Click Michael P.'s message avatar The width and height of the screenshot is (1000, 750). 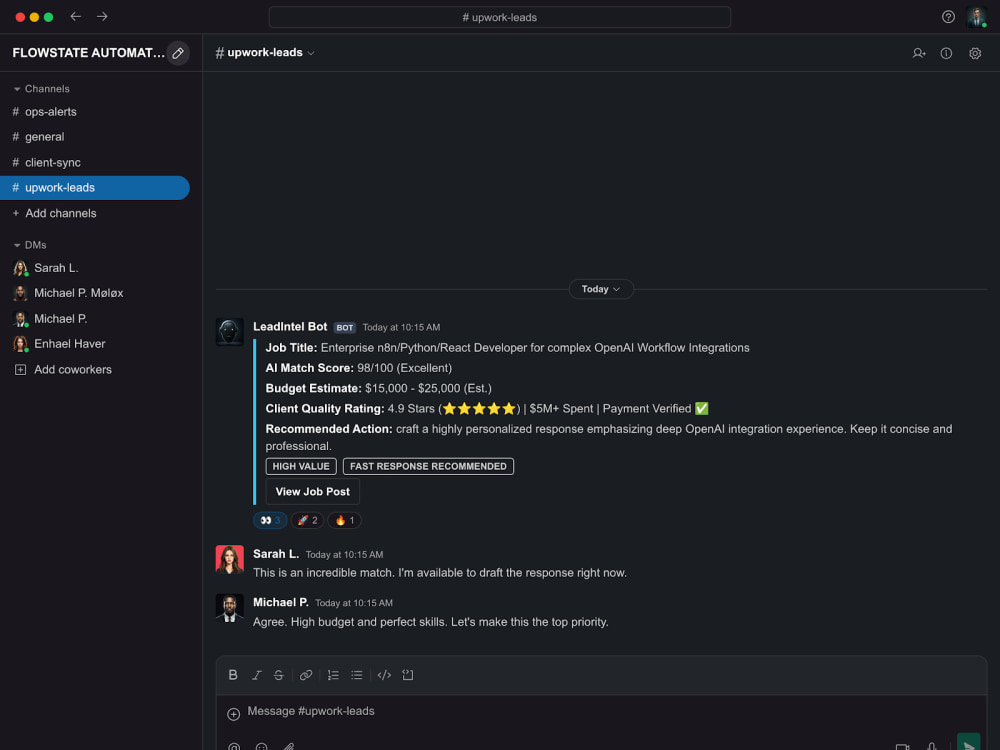(230, 608)
